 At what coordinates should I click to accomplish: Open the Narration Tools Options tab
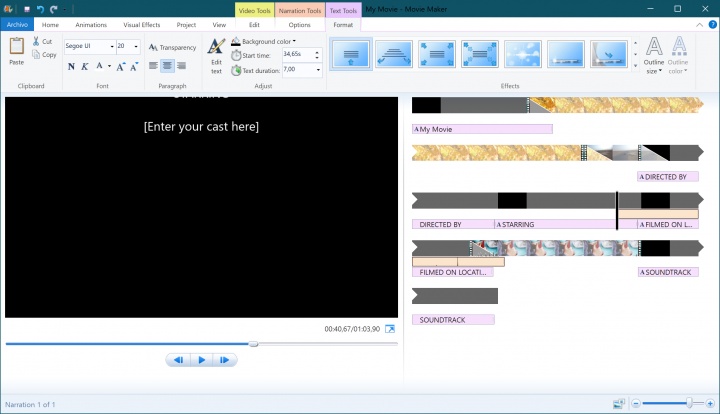[x=299, y=25]
